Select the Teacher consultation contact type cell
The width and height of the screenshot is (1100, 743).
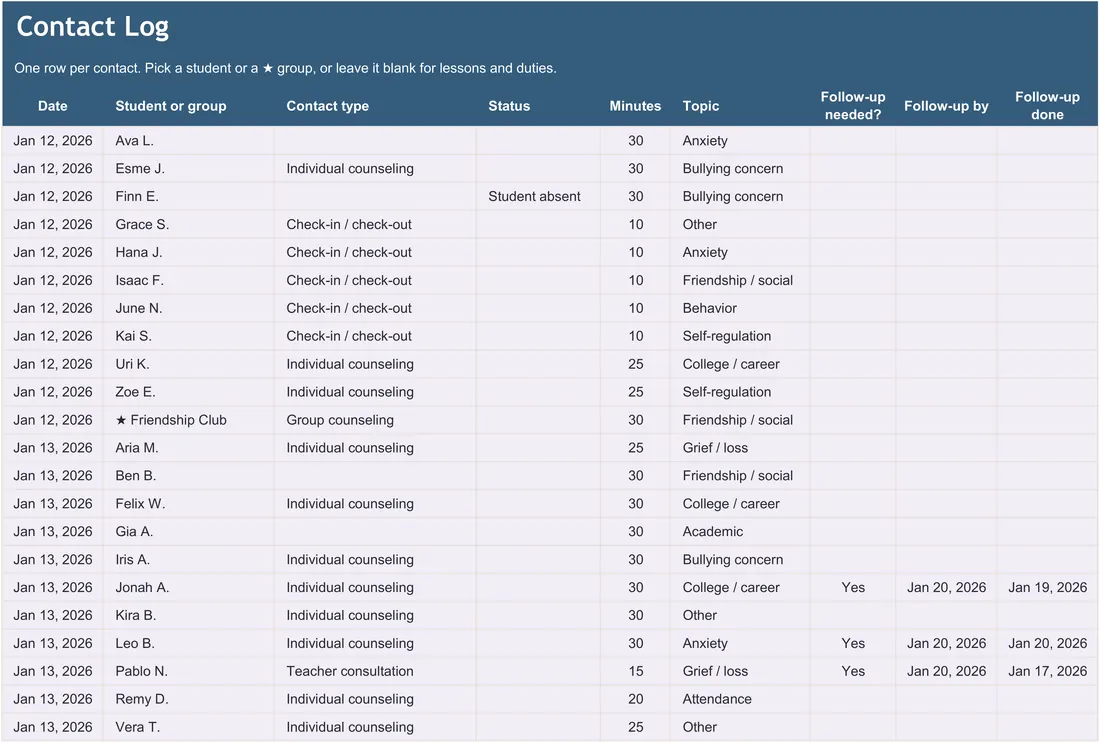(x=375, y=671)
